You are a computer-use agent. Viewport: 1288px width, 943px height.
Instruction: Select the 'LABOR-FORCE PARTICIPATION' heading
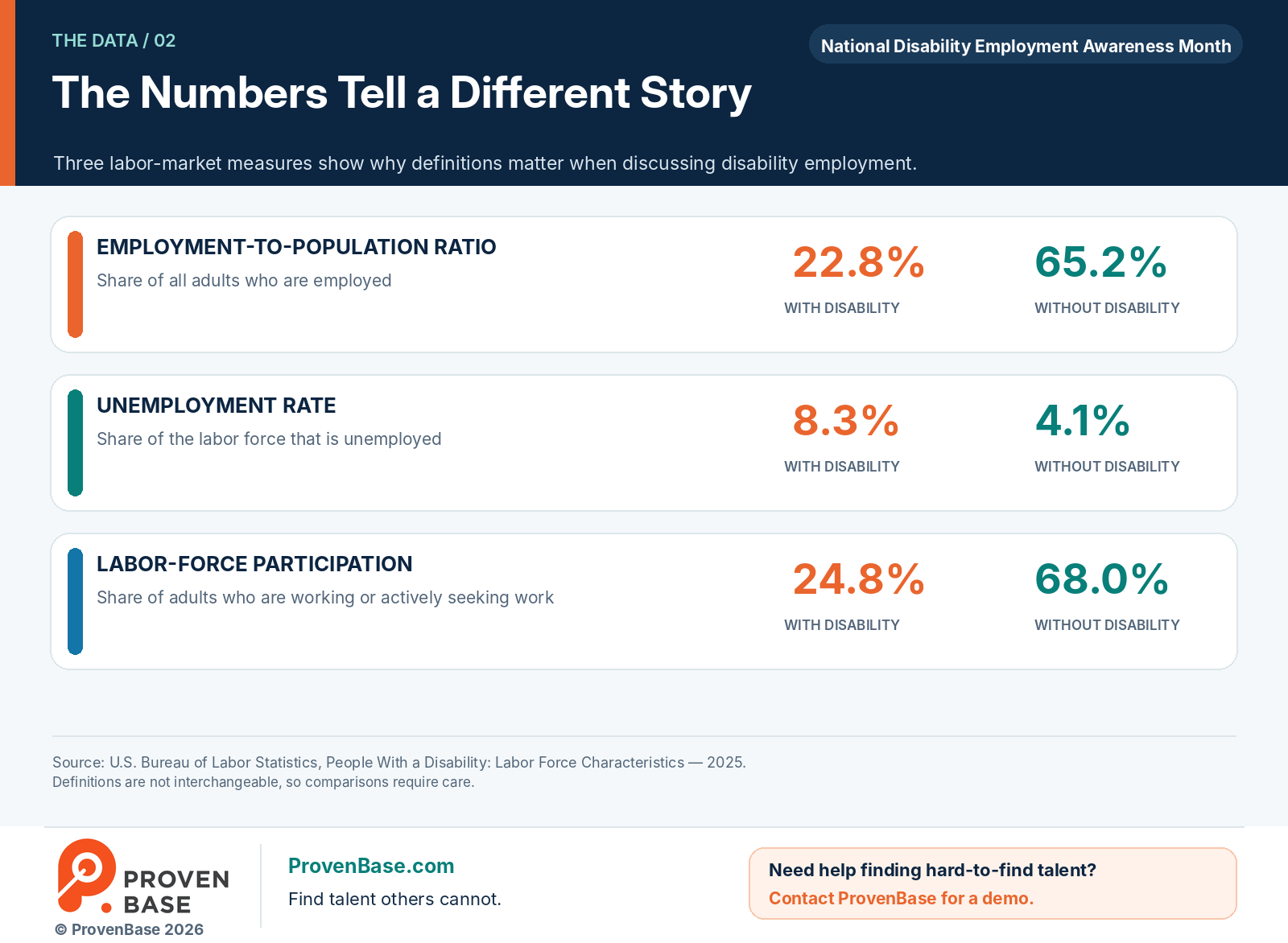click(254, 564)
